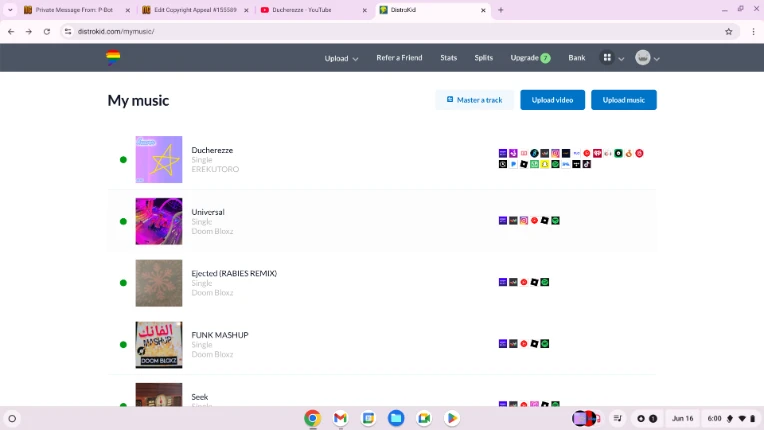Click the Ducherezze album cover thumbnail
The image size is (764, 430).
(x=159, y=159)
